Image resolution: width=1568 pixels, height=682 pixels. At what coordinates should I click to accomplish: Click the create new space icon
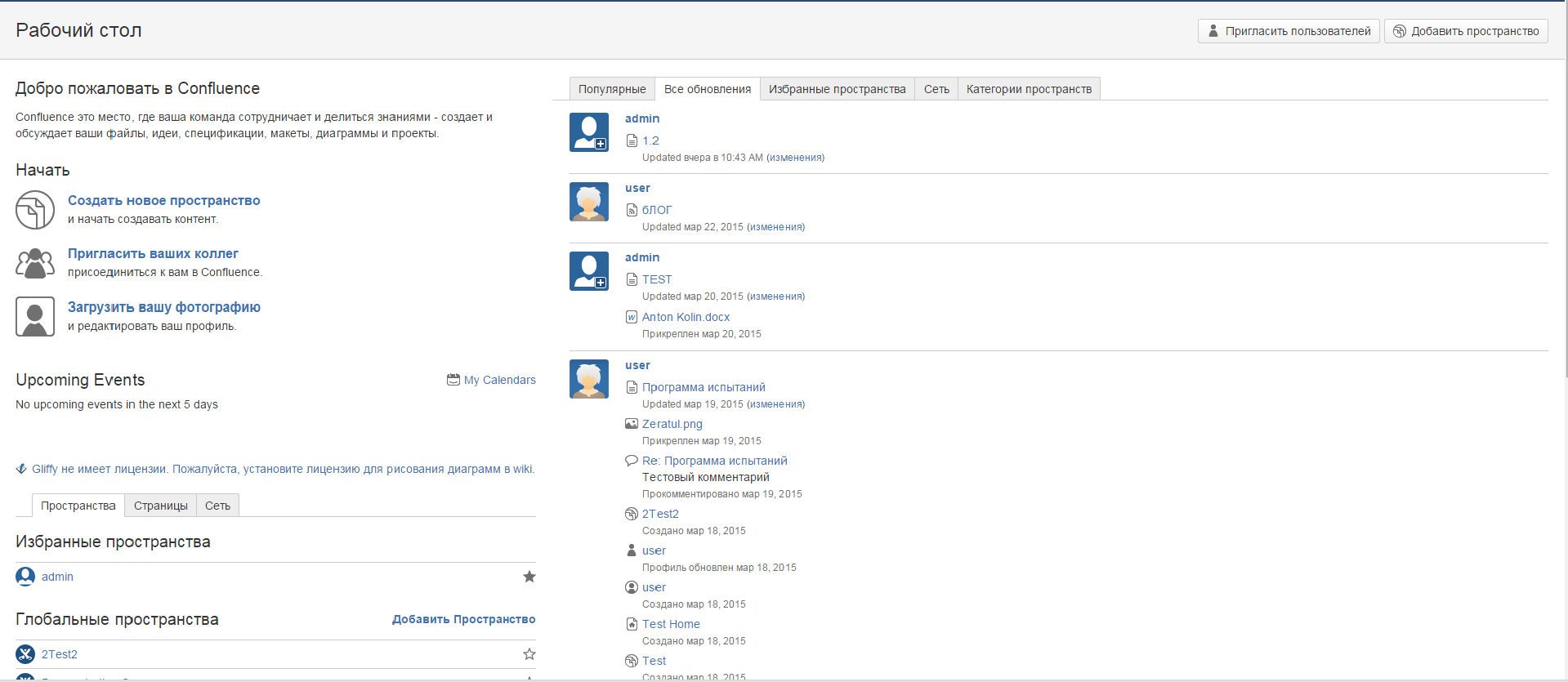(x=34, y=210)
